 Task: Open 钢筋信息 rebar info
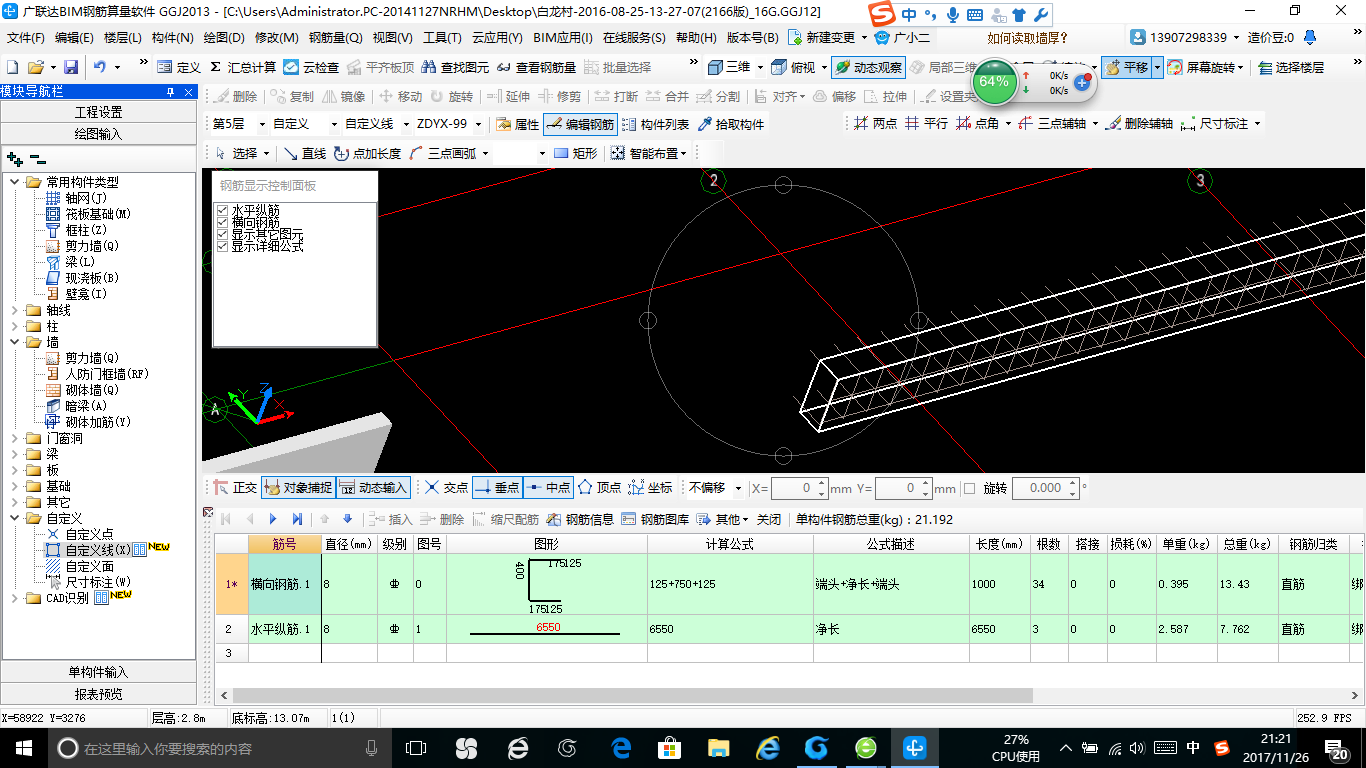[580, 519]
